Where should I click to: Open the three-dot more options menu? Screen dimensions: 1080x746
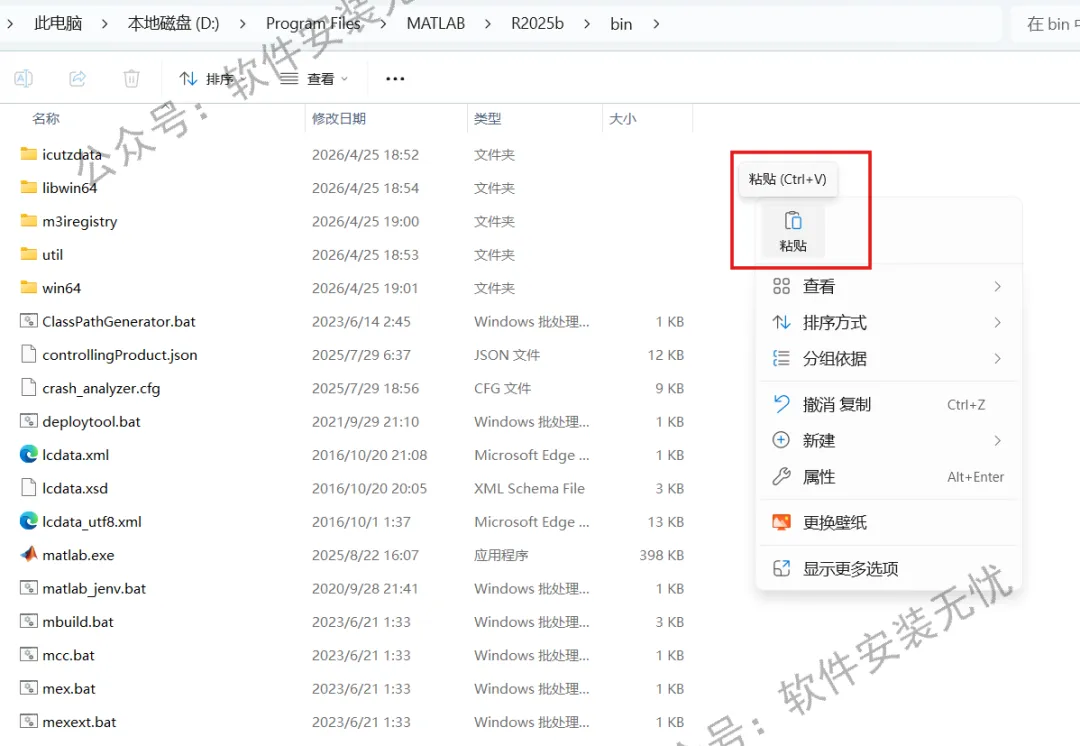coord(395,79)
